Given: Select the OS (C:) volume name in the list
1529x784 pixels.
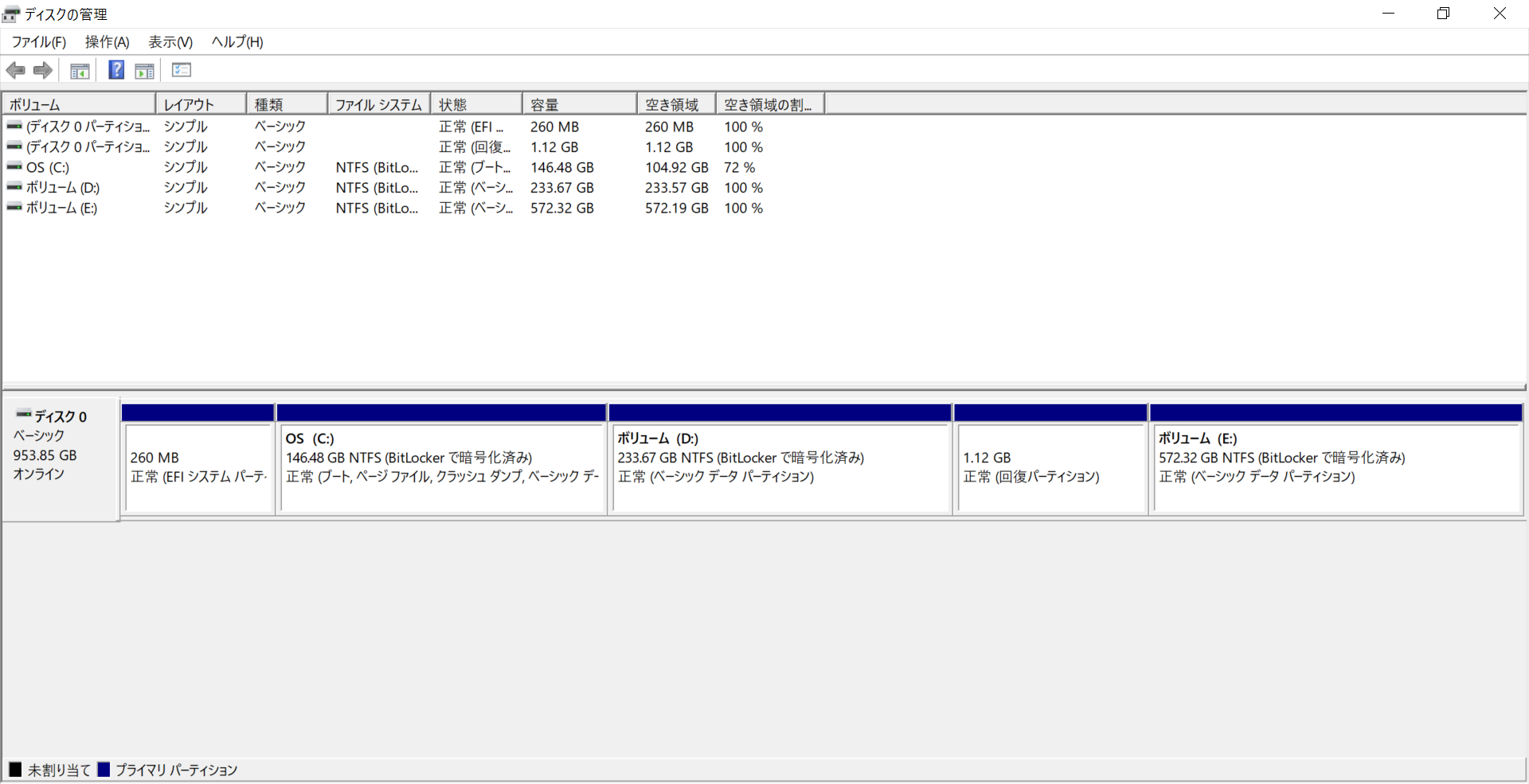Looking at the screenshot, I should tap(48, 168).
